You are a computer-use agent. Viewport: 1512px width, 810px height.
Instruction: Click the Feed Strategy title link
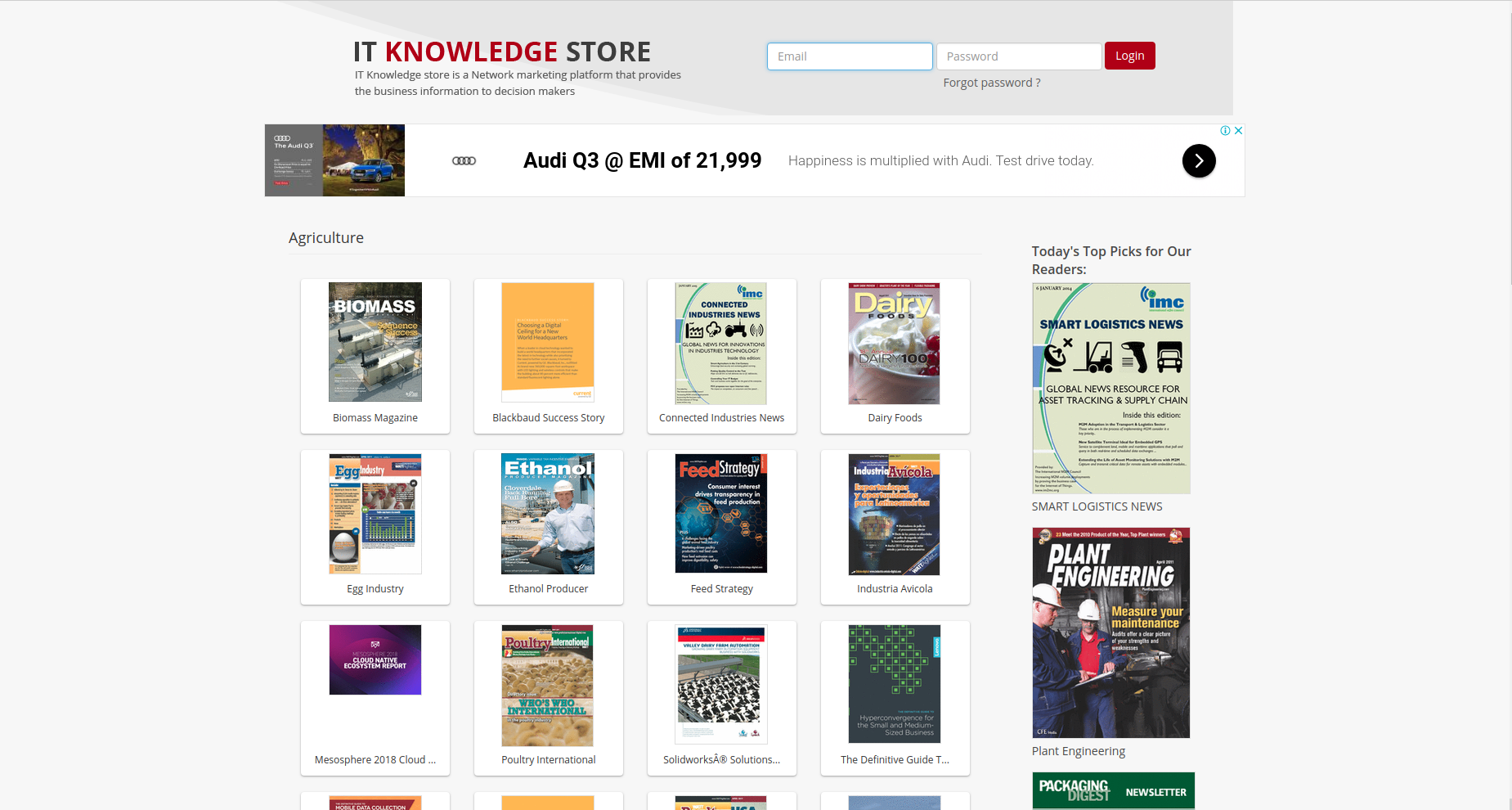721,589
